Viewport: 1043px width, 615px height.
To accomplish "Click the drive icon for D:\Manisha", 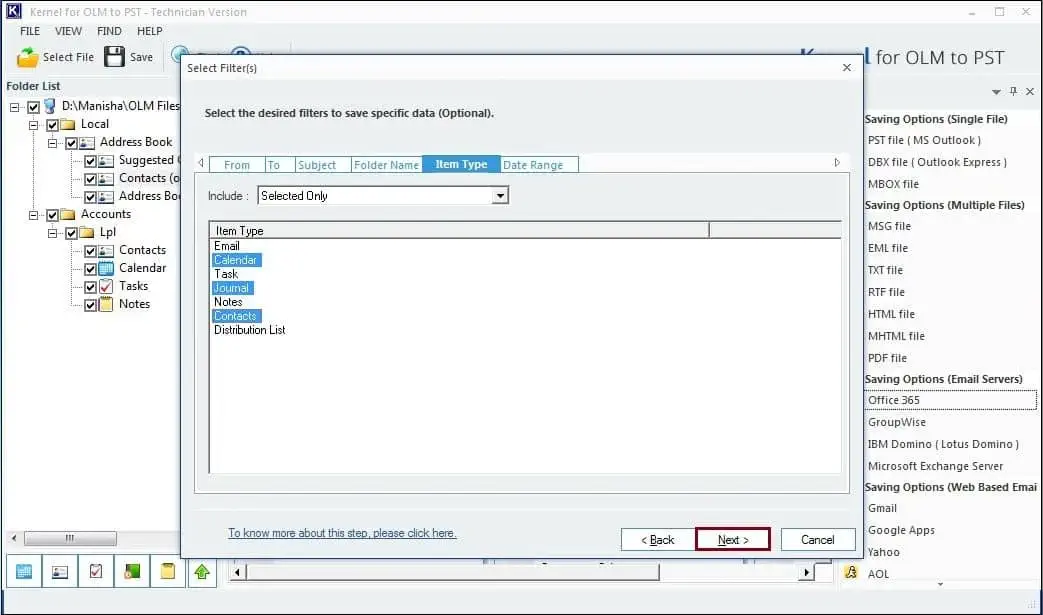I will click(50, 106).
